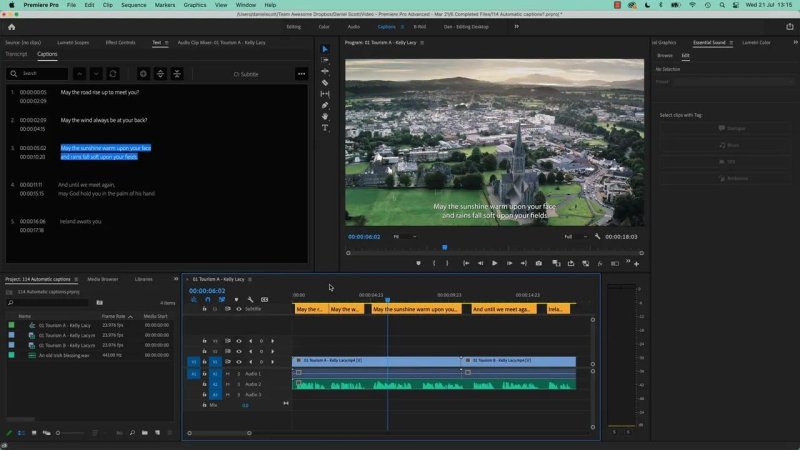Viewport: 800px width, 450px height.
Task: Step back one frame
Action: click(480, 263)
